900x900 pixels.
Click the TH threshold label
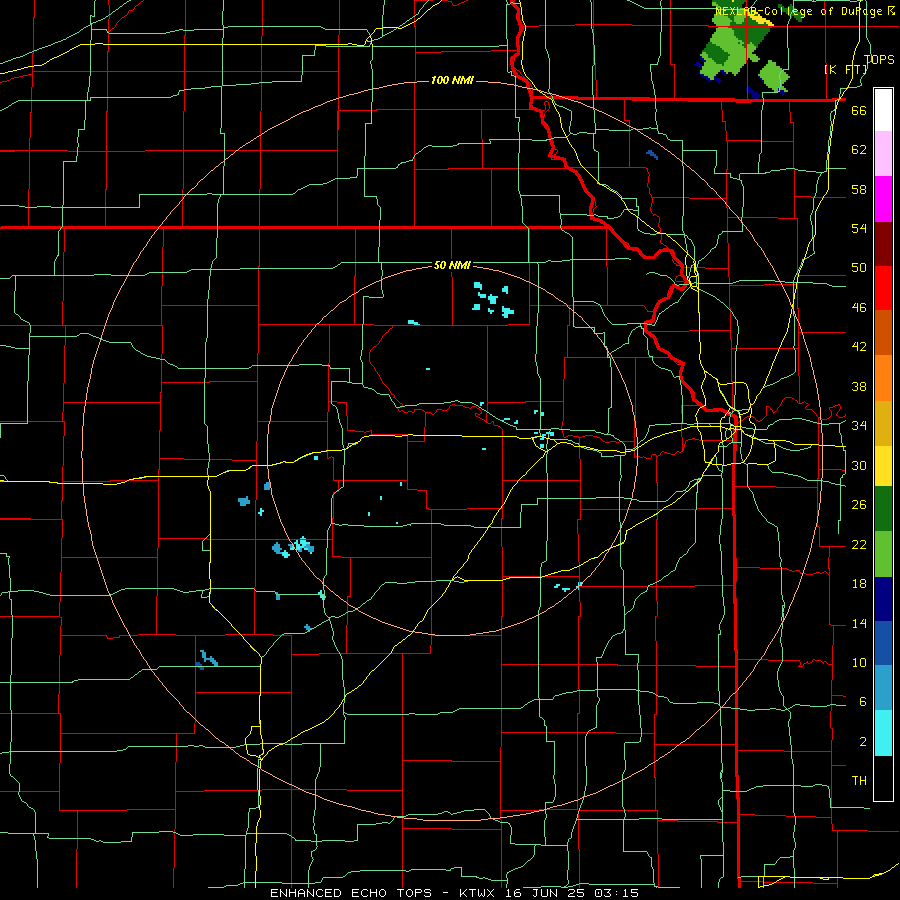tap(859, 780)
